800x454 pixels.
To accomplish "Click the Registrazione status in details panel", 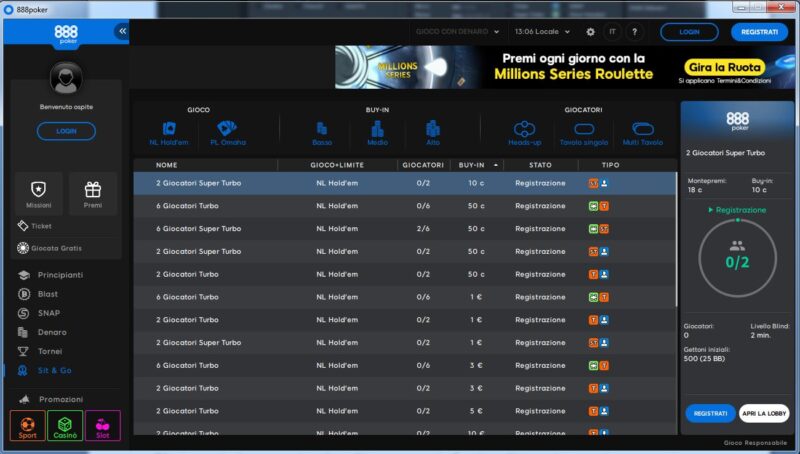I will coord(737,210).
